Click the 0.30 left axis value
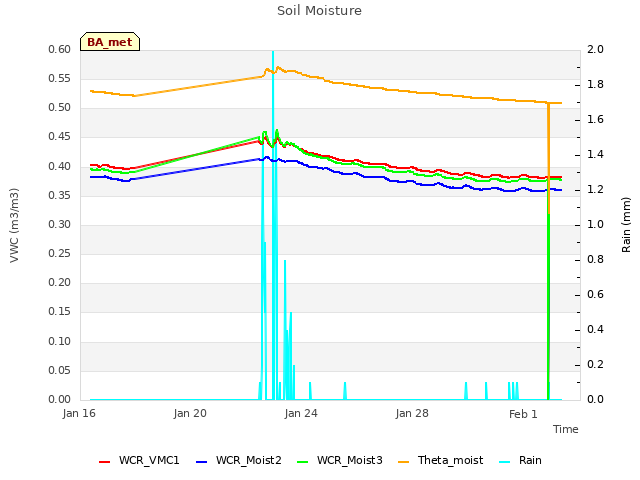Viewport: 640px width, 480px height. [x=60, y=224]
